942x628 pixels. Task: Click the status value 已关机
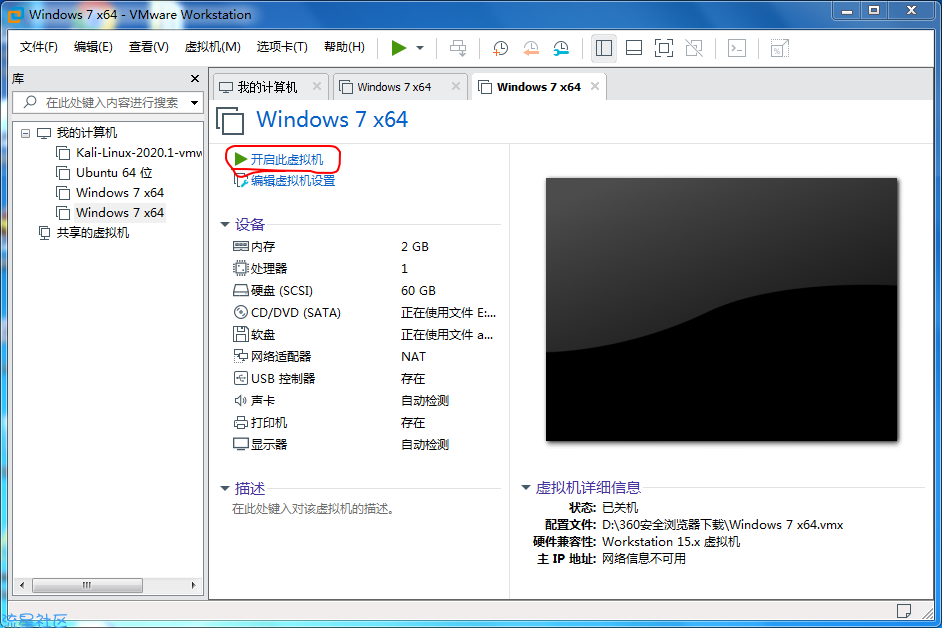tap(620, 508)
